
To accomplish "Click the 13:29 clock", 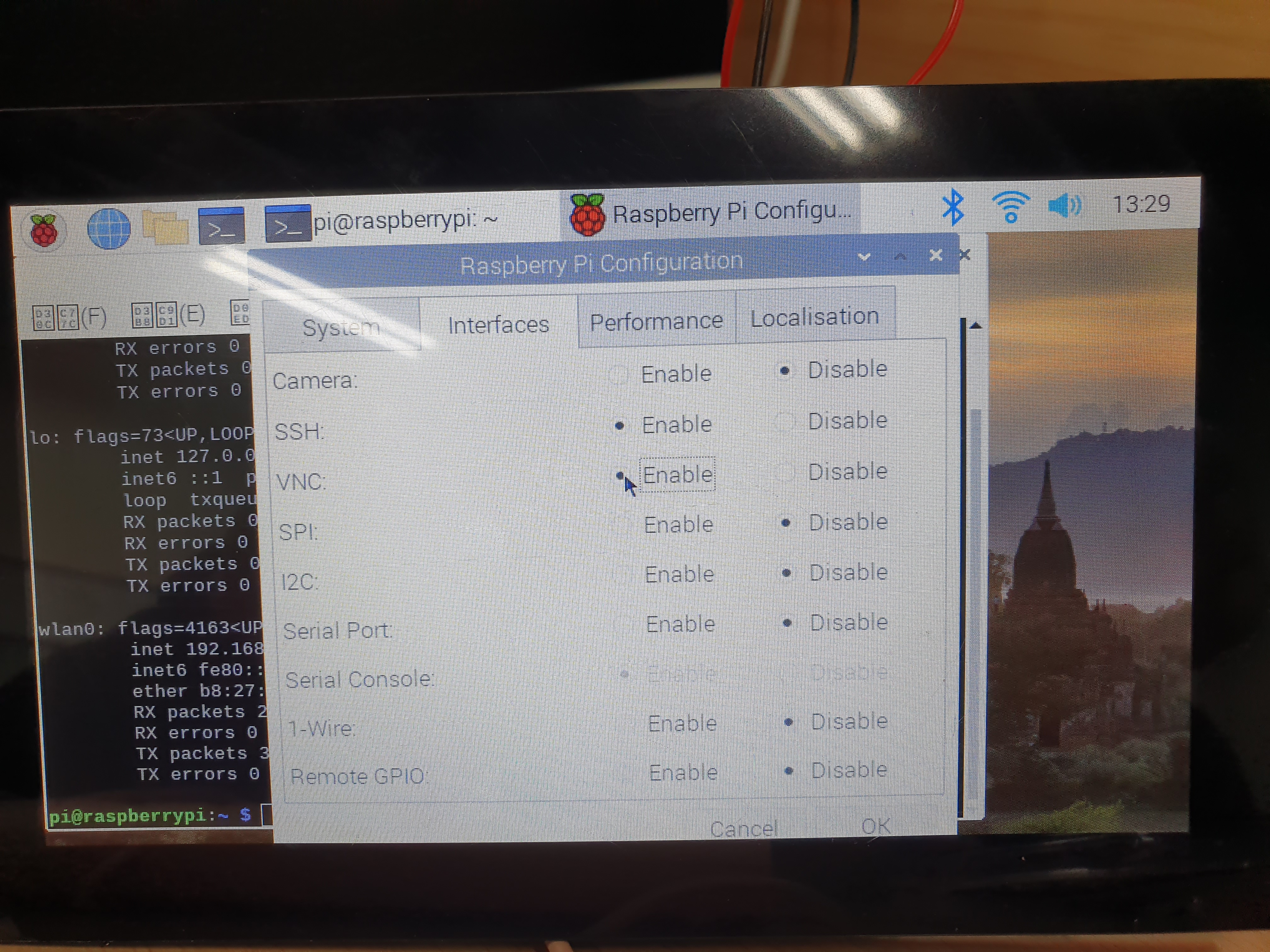I will (1141, 204).
